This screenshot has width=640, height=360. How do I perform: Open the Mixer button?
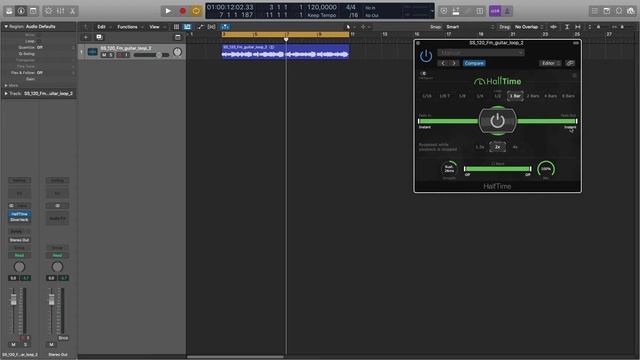(x=60, y=11)
